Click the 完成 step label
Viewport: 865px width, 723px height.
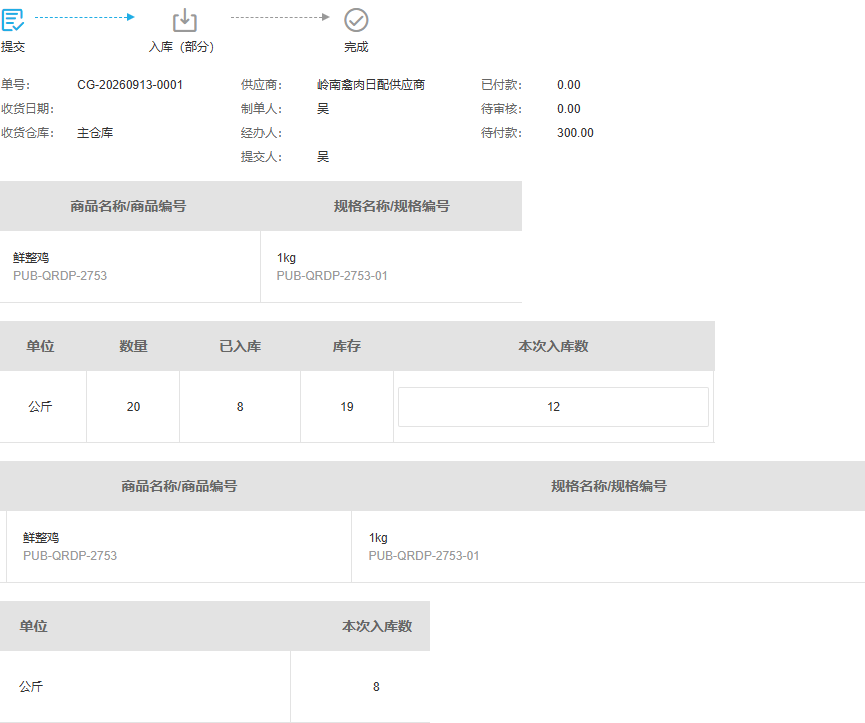(356, 47)
